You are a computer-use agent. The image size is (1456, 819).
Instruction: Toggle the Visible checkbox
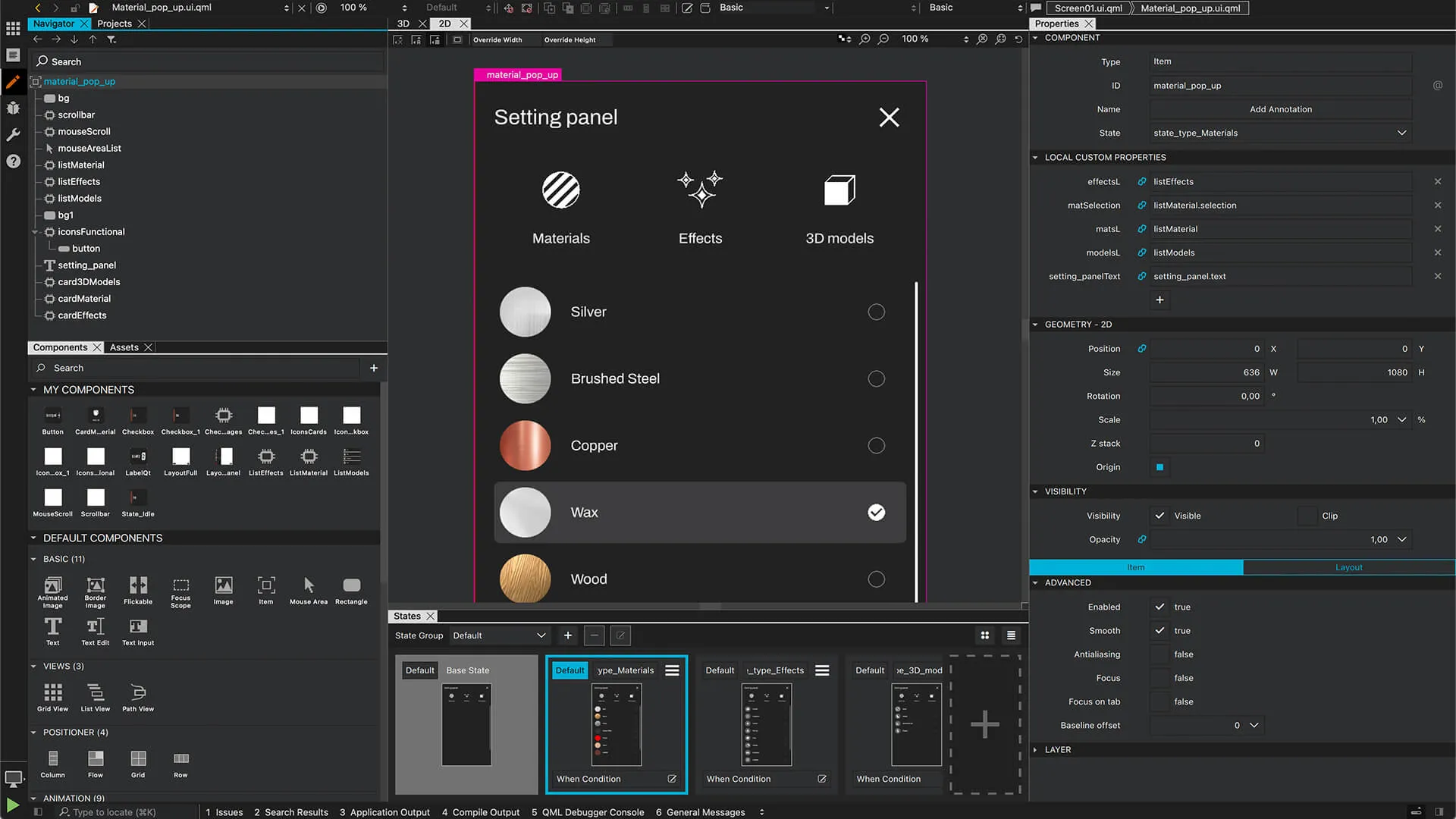coord(1159,516)
